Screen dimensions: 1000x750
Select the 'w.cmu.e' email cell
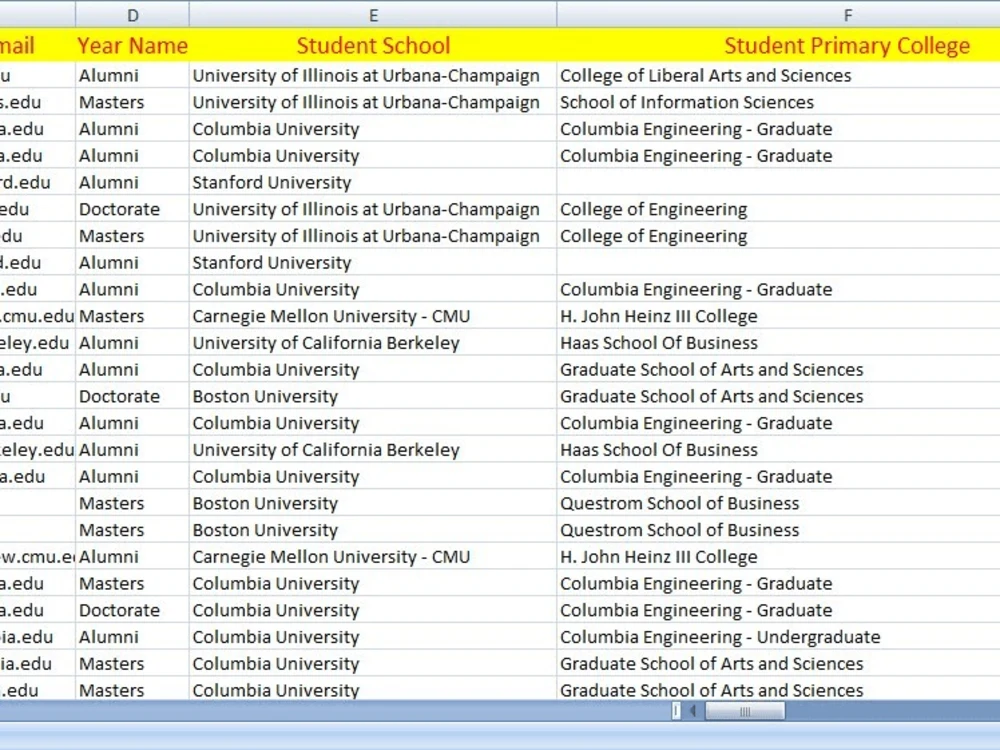coord(38,556)
